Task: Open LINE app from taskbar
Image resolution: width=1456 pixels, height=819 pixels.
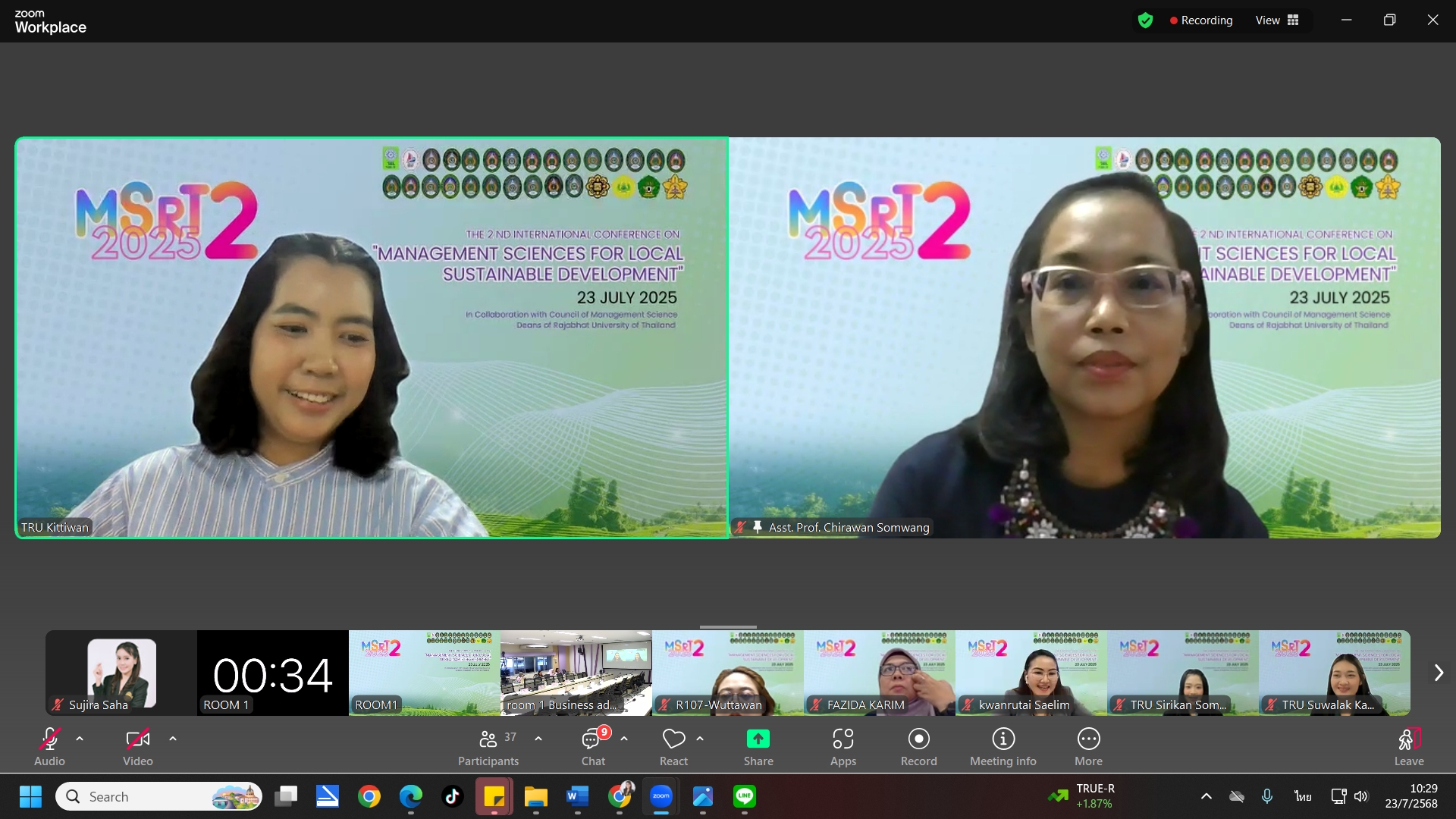Action: pyautogui.click(x=745, y=796)
